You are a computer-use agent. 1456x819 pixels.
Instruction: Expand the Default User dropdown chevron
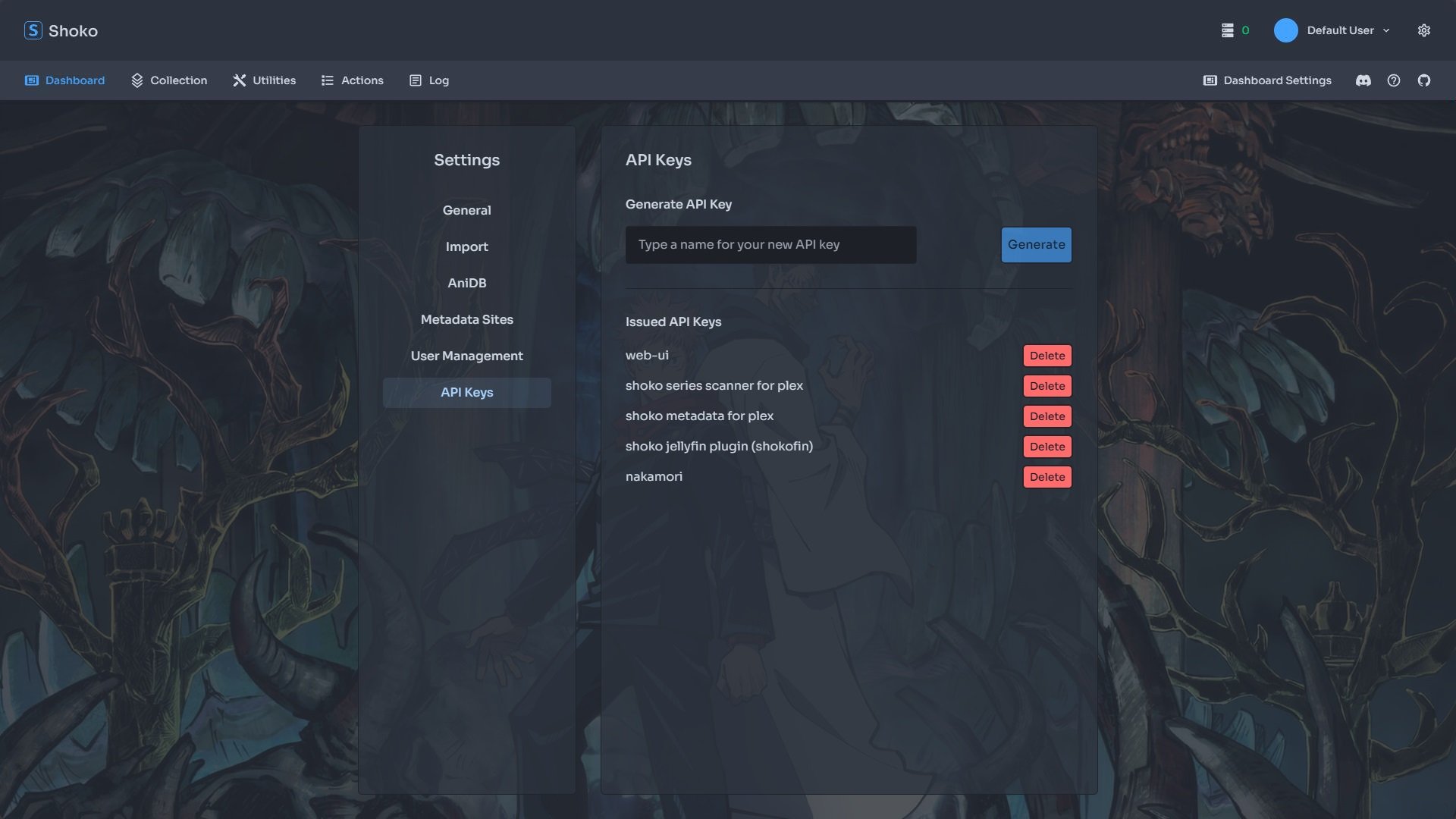pos(1386,30)
